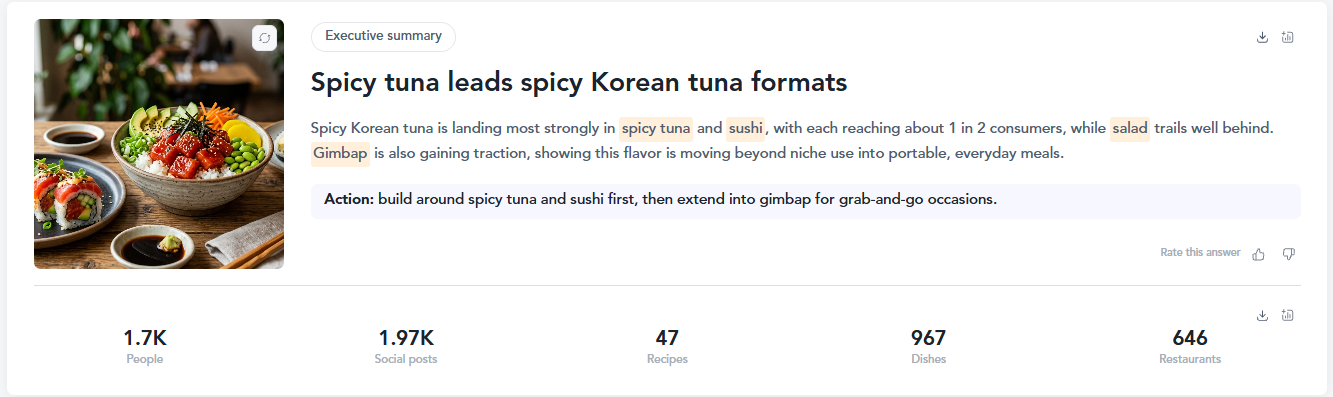Download the executive summary section
The image size is (1333, 397).
[1262, 37]
